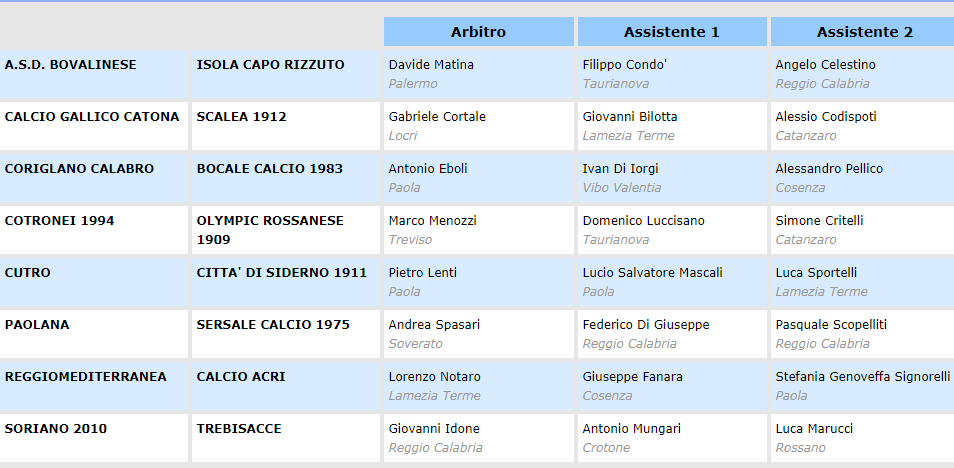
Task: Click Citta' di Siderno 1911 team
Action: pos(281,273)
